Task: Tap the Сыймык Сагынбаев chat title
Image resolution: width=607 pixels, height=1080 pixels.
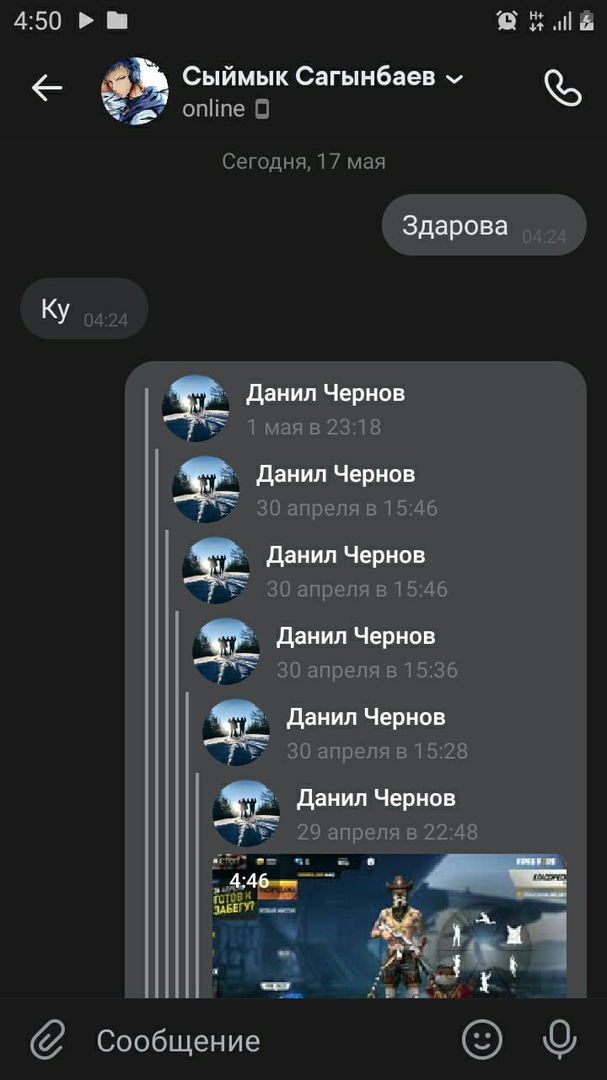Action: (309, 77)
